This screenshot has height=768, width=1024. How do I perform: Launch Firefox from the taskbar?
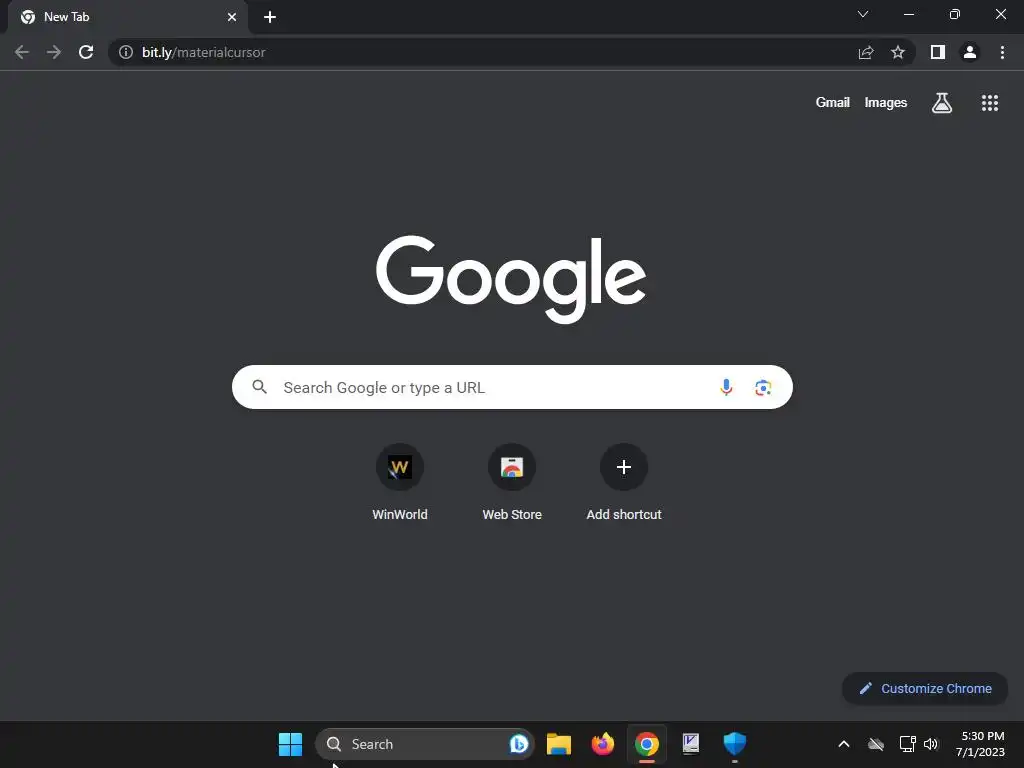pyautogui.click(x=603, y=744)
